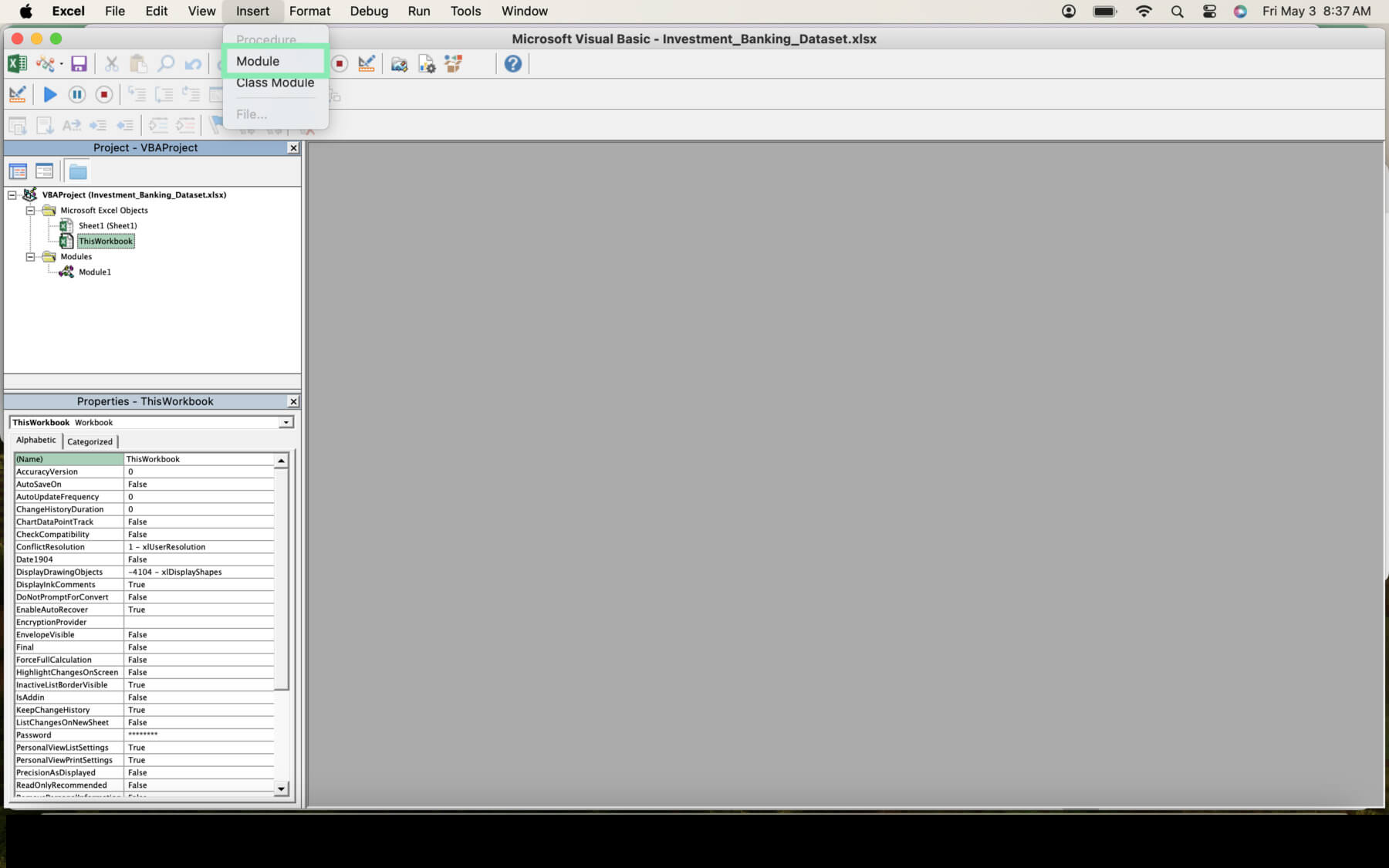Screen dimensions: 1389x868
Task: Select the VBAProject (Investment_Banking_Dataset.xlsx) node
Action: click(x=134, y=195)
